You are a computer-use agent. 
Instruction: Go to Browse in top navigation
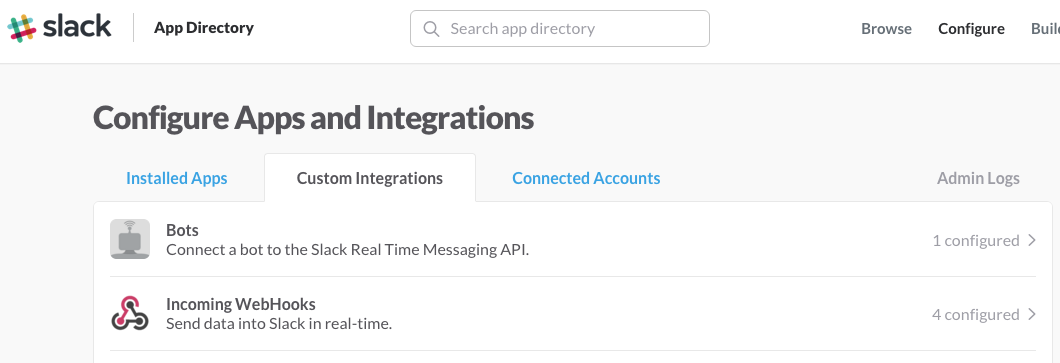click(x=886, y=28)
